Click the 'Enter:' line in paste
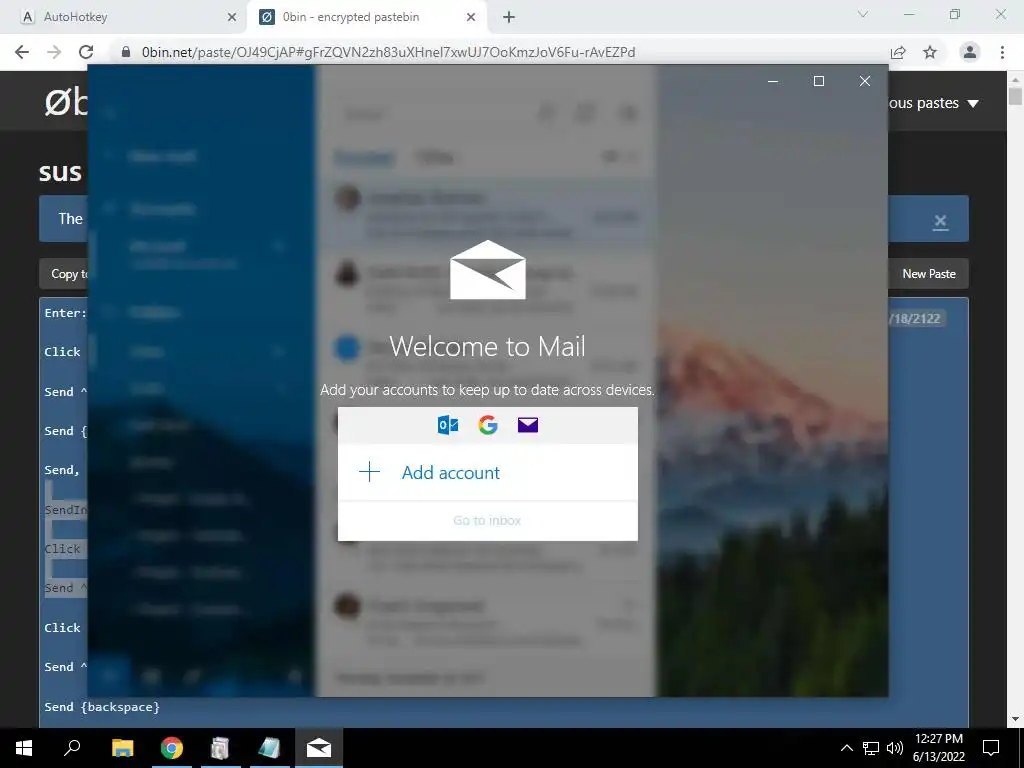 (x=65, y=313)
